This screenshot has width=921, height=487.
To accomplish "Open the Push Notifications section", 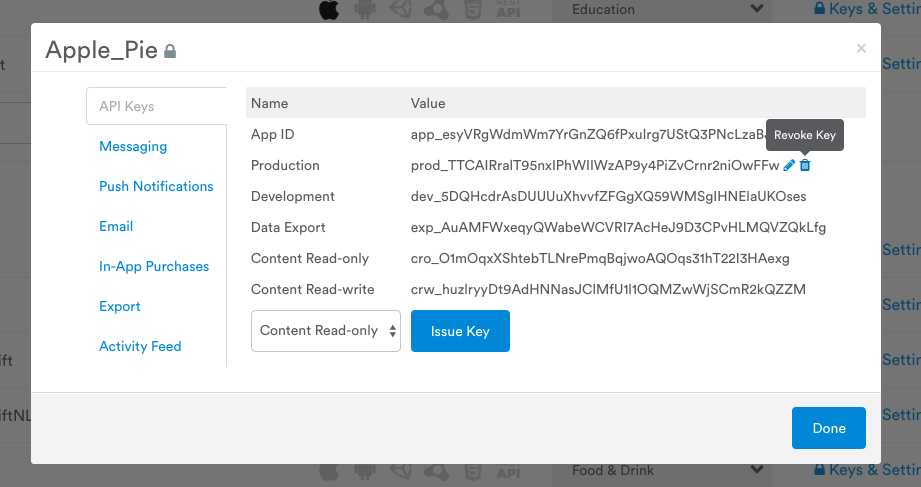I will [x=156, y=186].
